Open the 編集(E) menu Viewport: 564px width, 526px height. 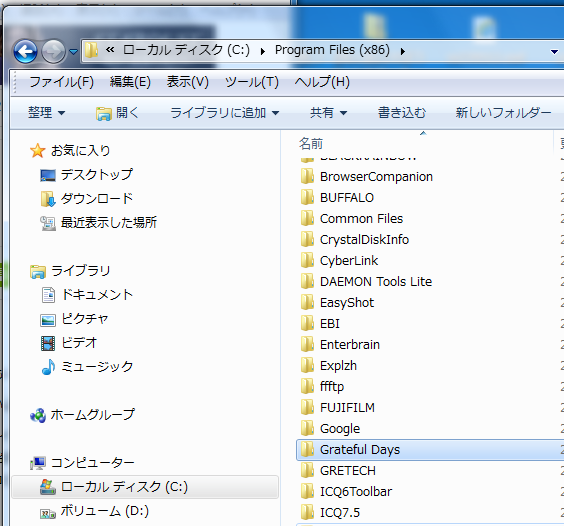tap(130, 82)
